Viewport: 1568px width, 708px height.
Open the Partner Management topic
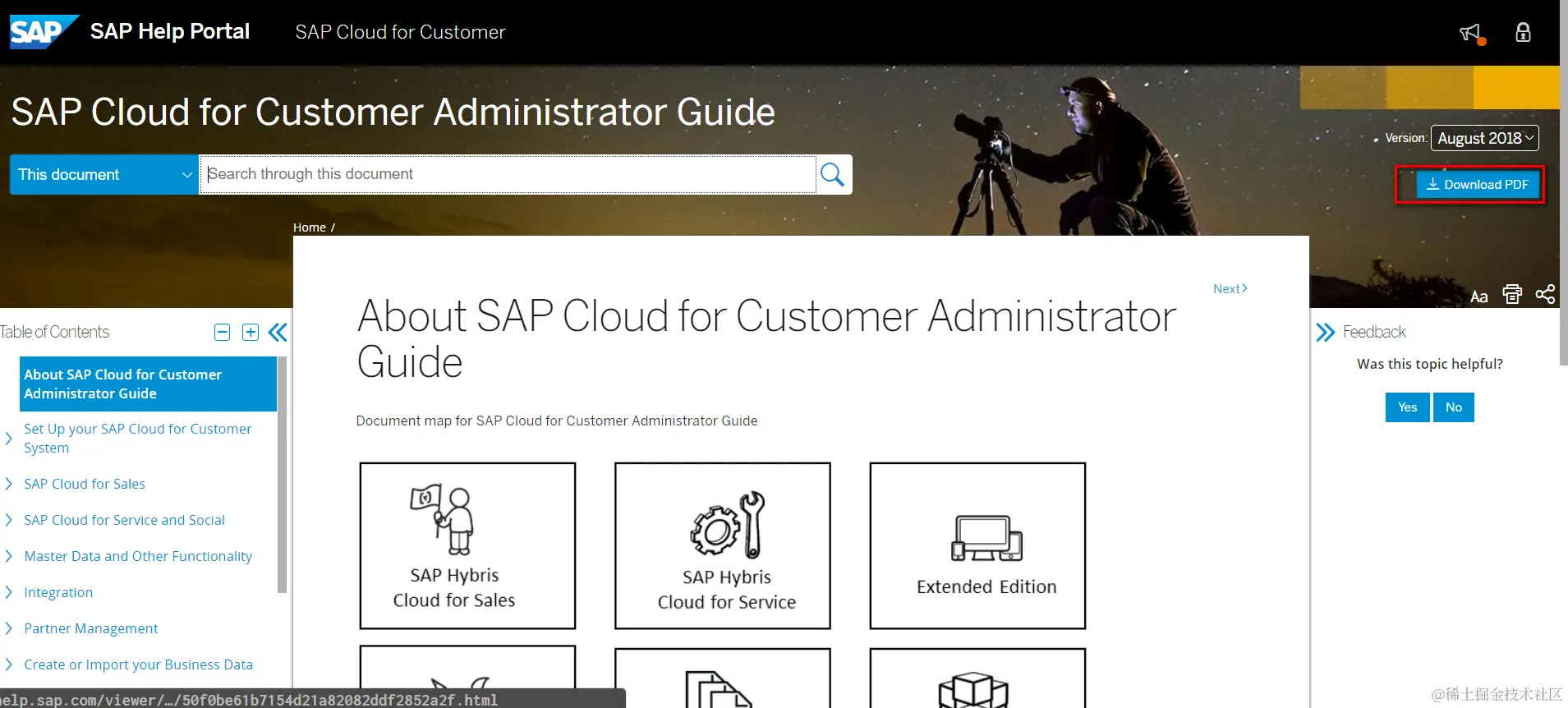pos(91,628)
